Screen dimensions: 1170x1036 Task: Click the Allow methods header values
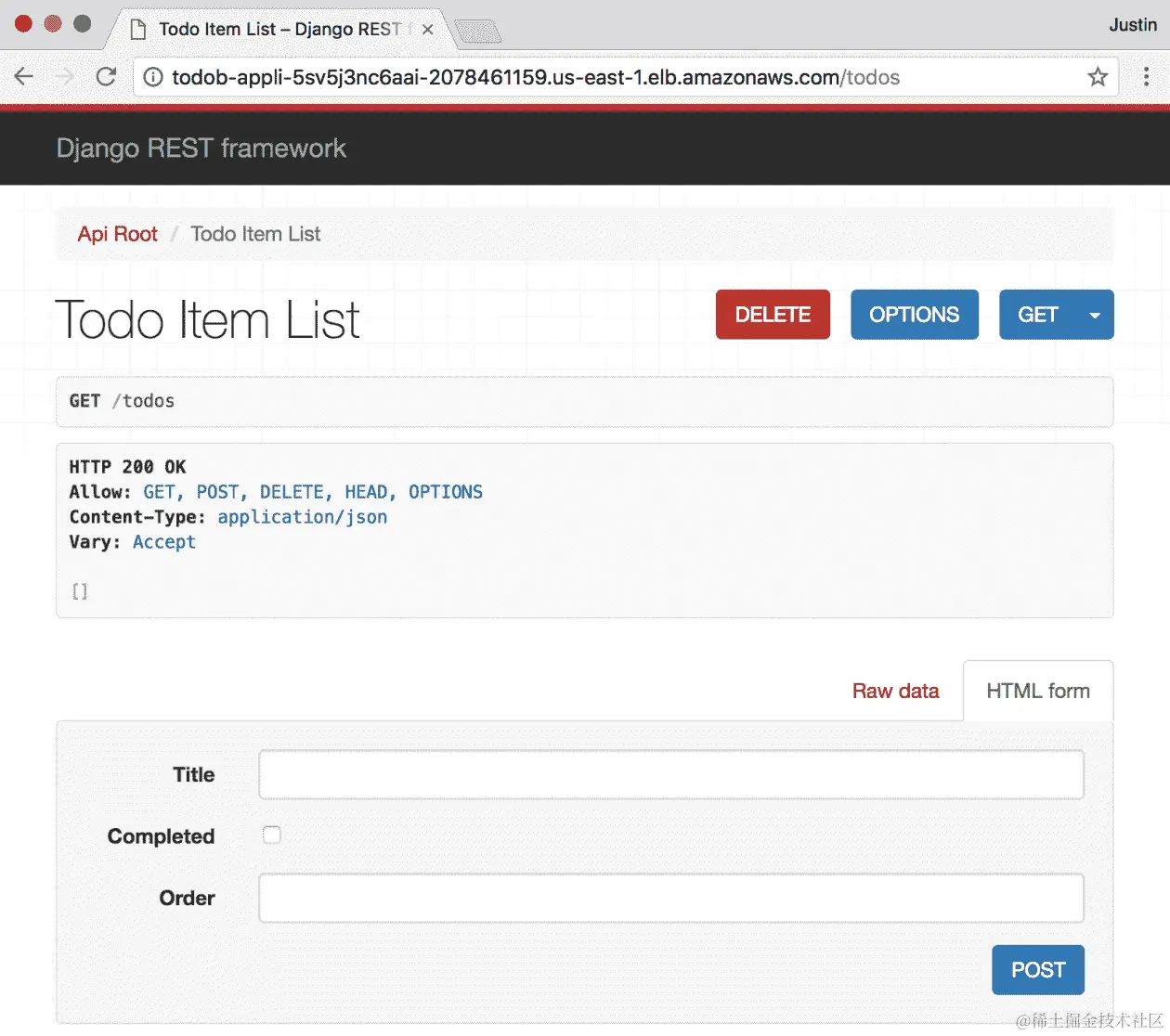click(x=313, y=492)
